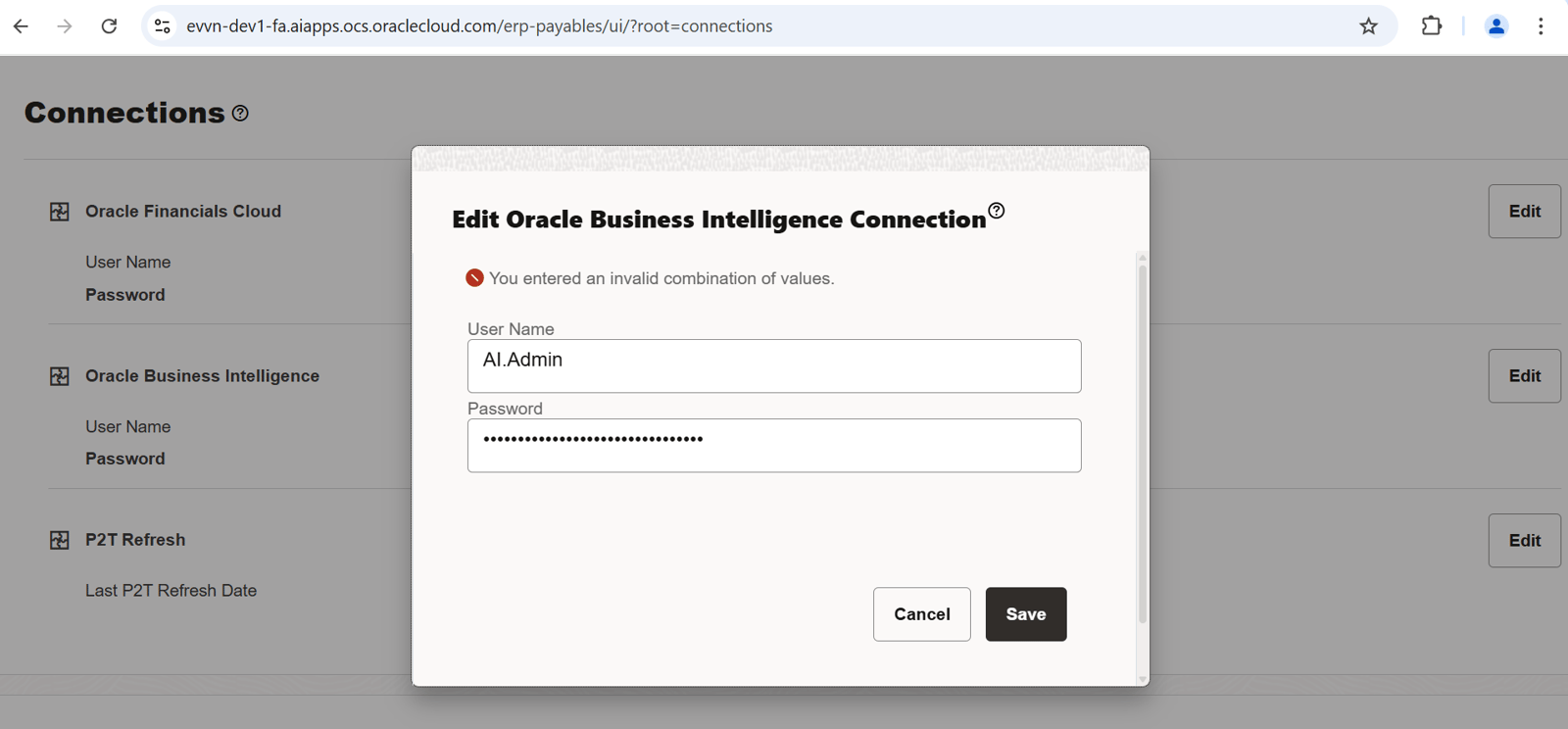Edit the P2T Refresh settings
The height and width of the screenshot is (729, 1568).
click(x=1525, y=541)
